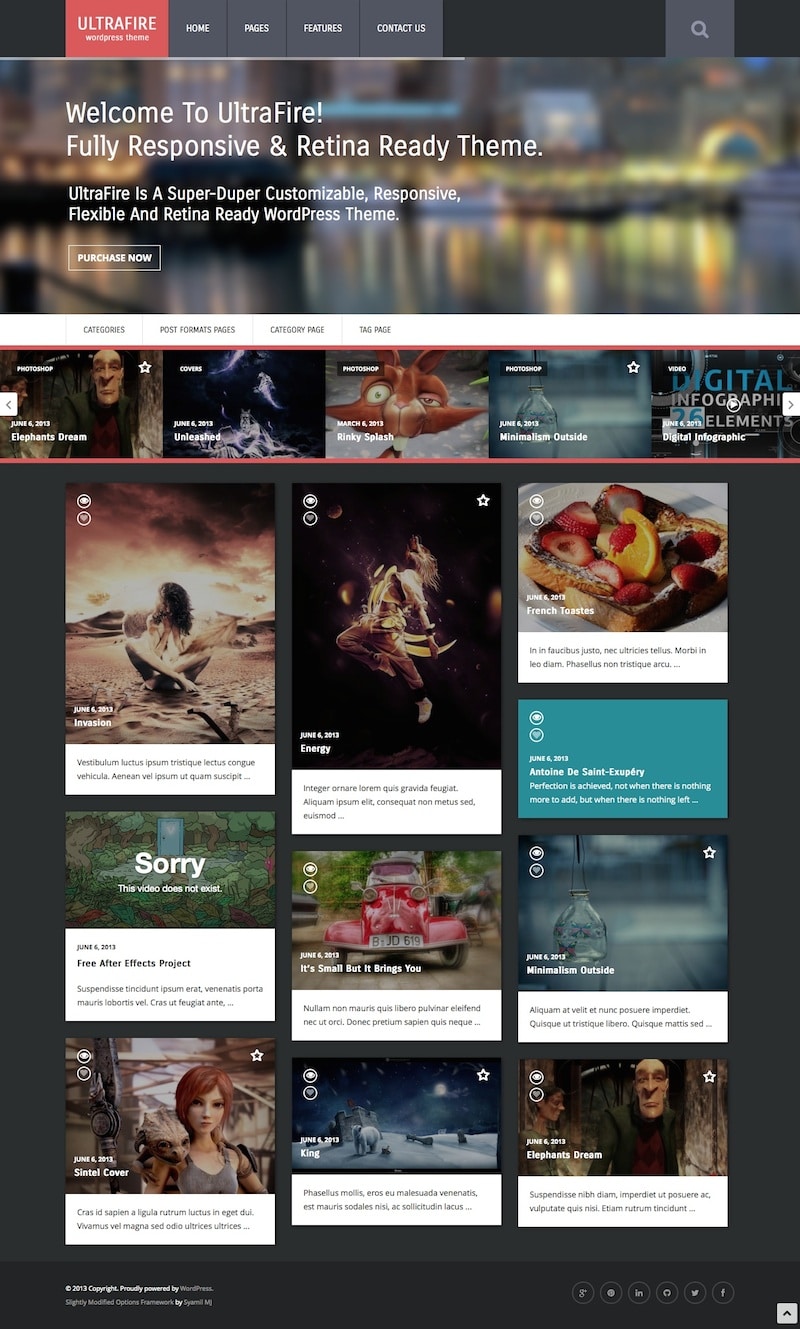Open the Pages menu in header
The image size is (800, 1329).
click(x=257, y=28)
